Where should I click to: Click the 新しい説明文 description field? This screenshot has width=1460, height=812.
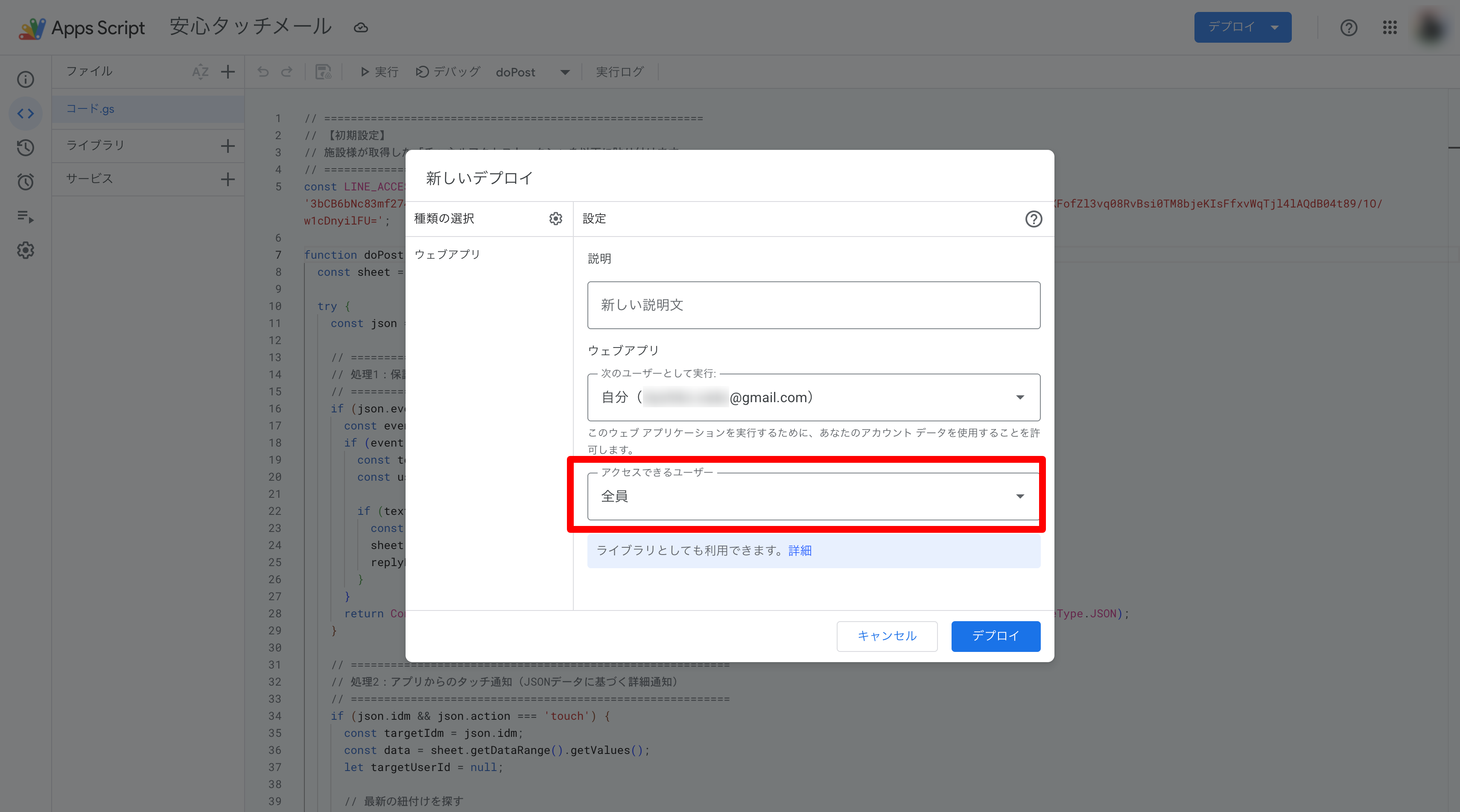(x=813, y=305)
